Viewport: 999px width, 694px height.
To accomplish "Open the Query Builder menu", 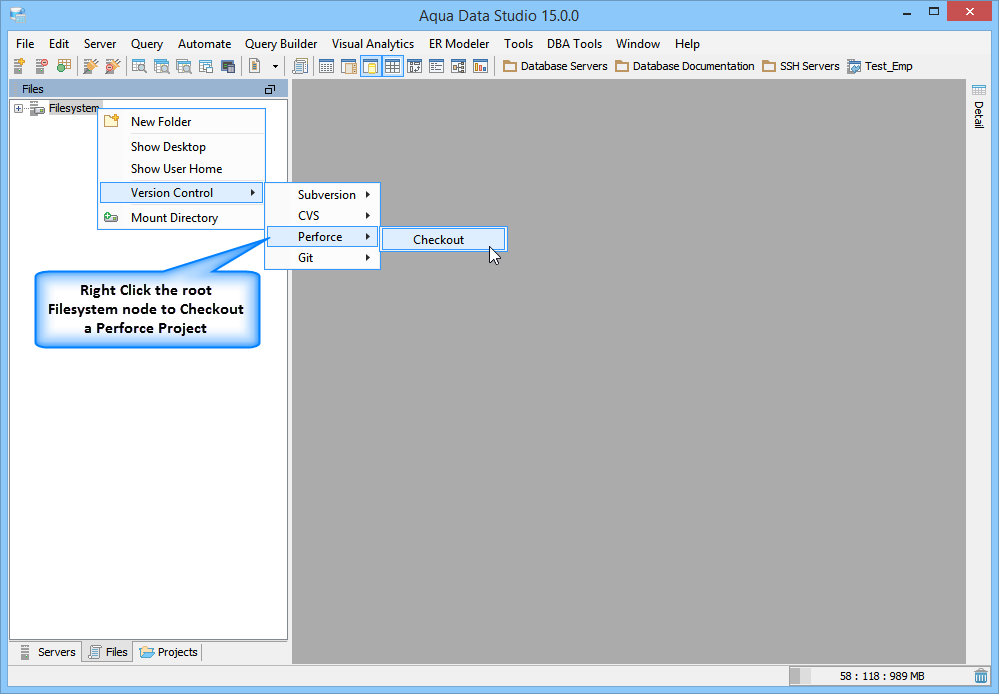I will 281,44.
